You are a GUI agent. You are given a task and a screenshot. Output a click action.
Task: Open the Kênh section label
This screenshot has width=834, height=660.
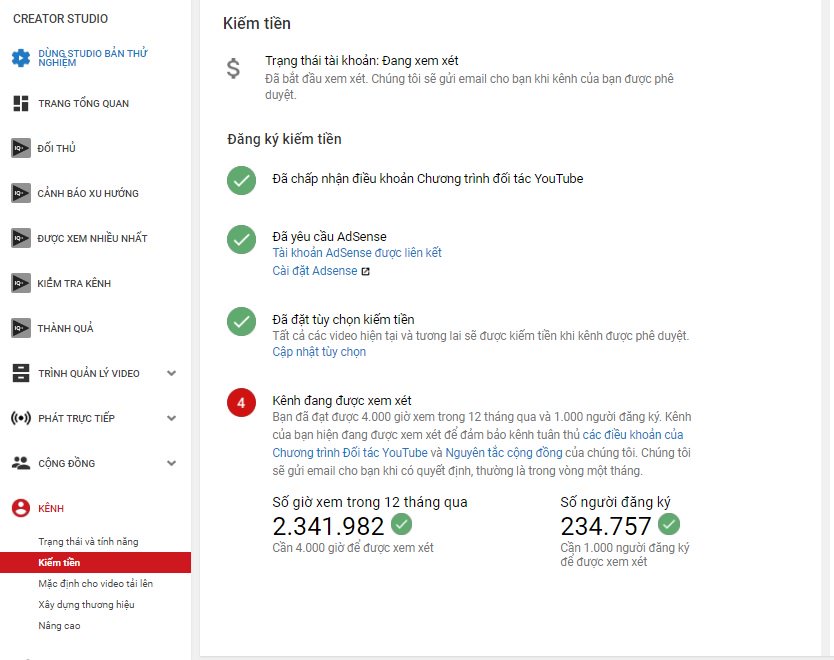click(51, 508)
